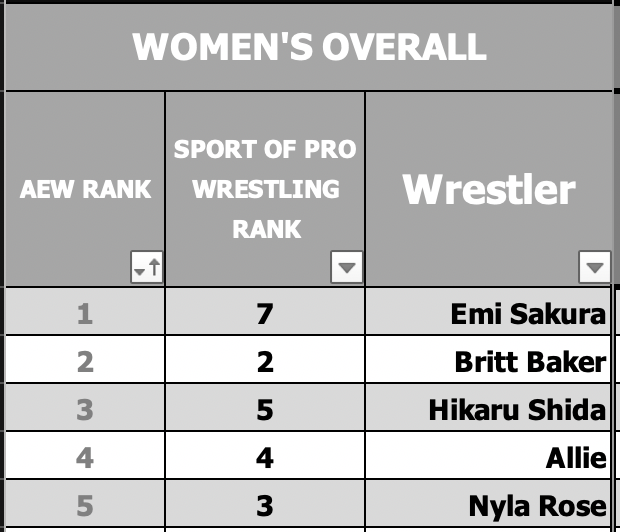
Task: Select Hikaru Shida's pro wrestling rank 5
Action: click(265, 407)
